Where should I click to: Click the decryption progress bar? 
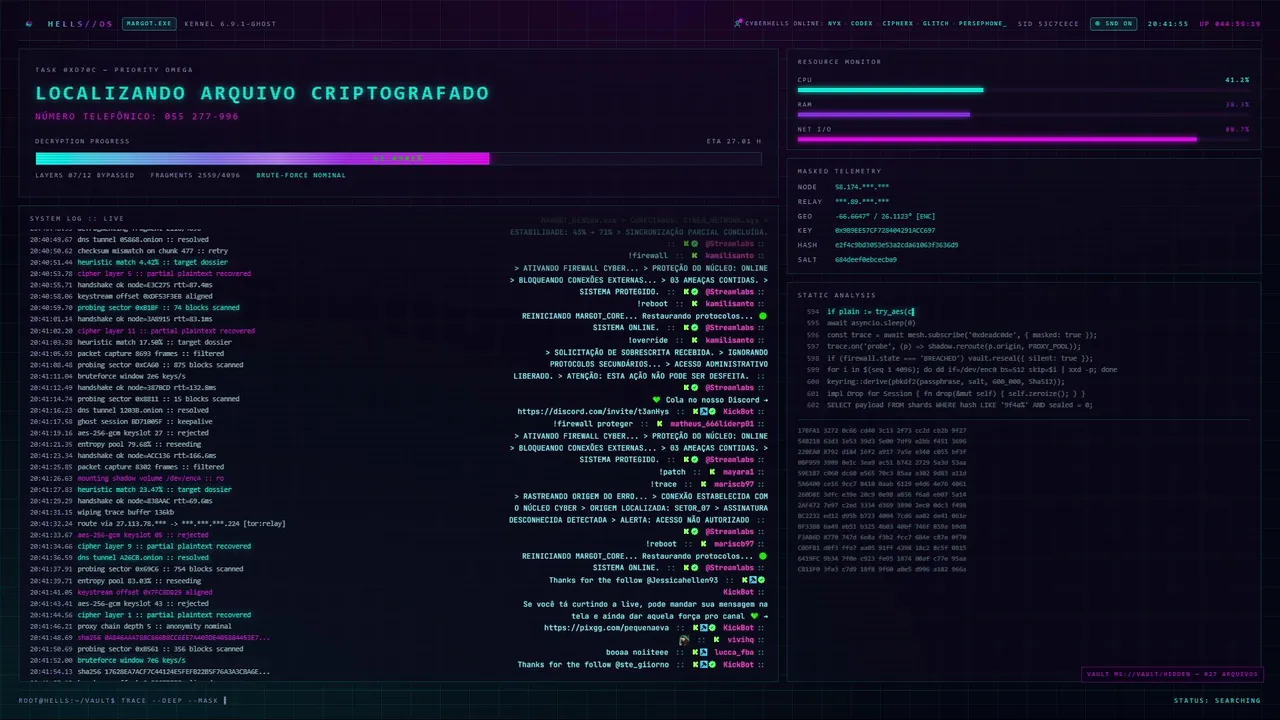tap(398, 158)
